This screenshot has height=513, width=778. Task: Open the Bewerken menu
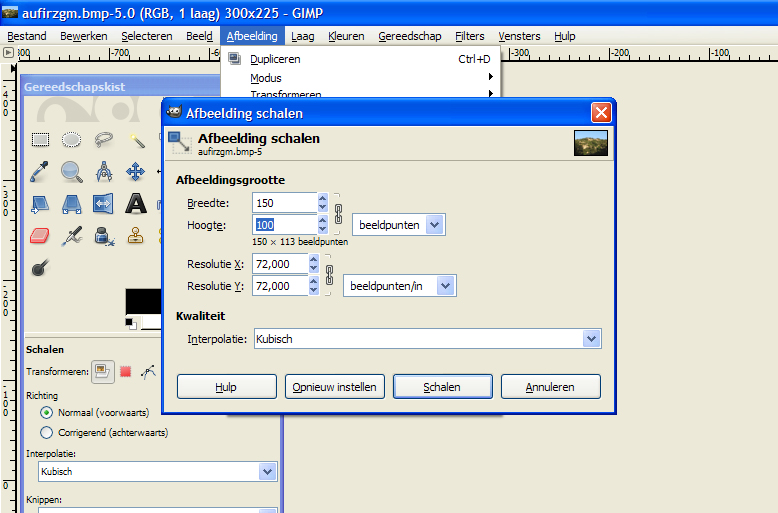[84, 36]
